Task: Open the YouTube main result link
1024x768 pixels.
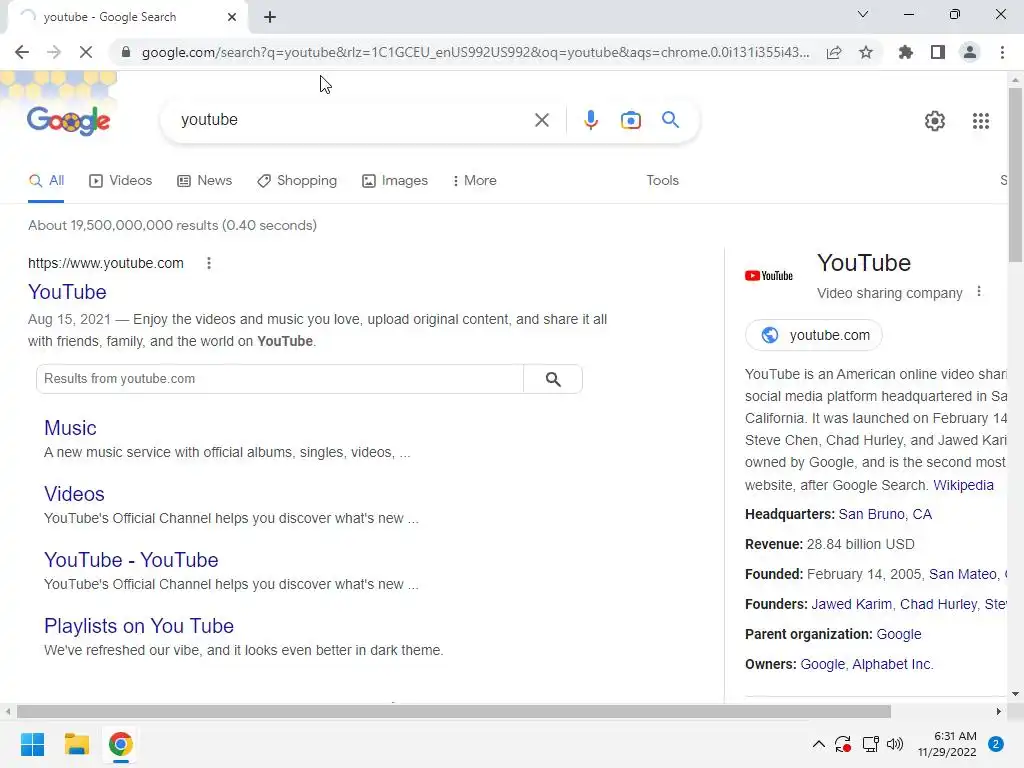Action: tap(67, 292)
